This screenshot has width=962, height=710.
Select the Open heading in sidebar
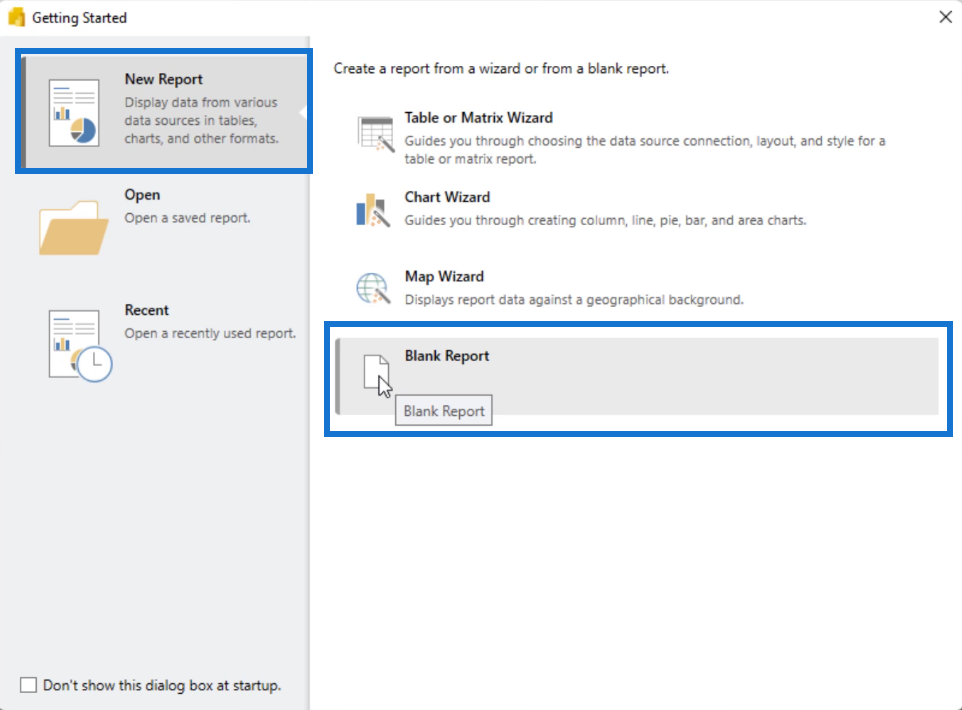pos(142,195)
